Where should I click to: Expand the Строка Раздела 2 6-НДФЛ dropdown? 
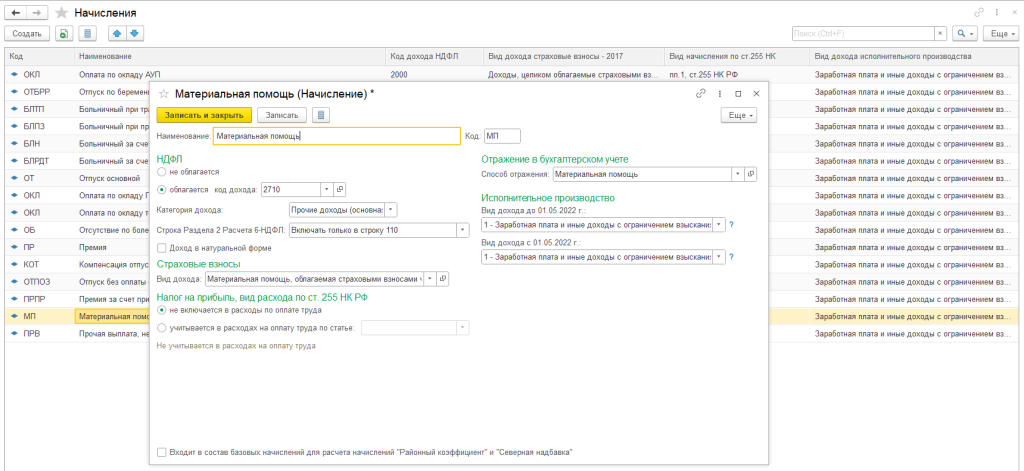pyautogui.click(x=462, y=230)
